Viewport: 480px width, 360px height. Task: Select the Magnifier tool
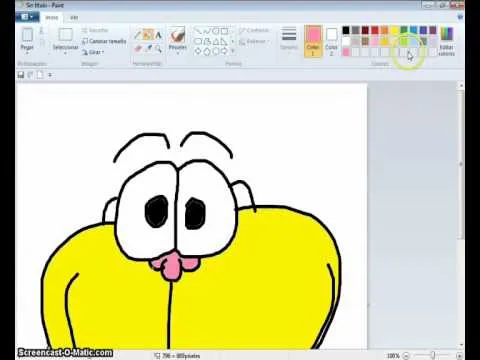coord(158,49)
